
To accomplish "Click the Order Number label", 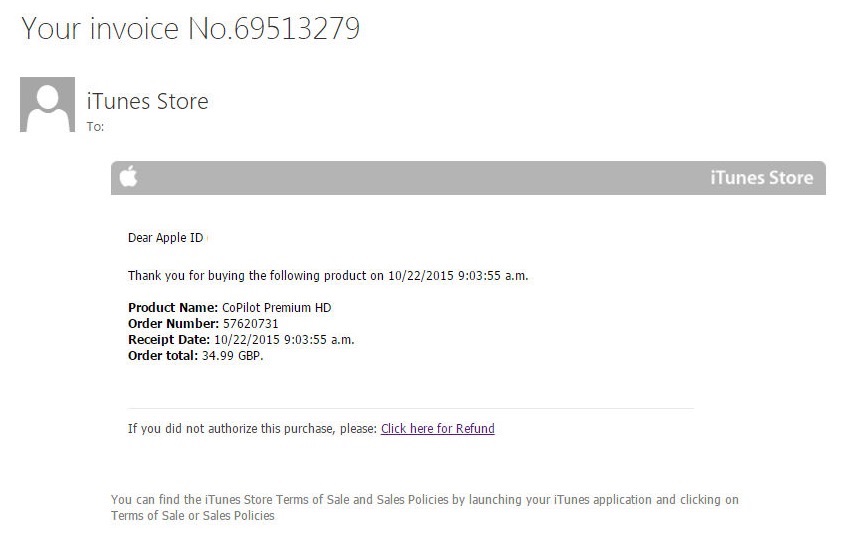I will pyautogui.click(x=173, y=323).
